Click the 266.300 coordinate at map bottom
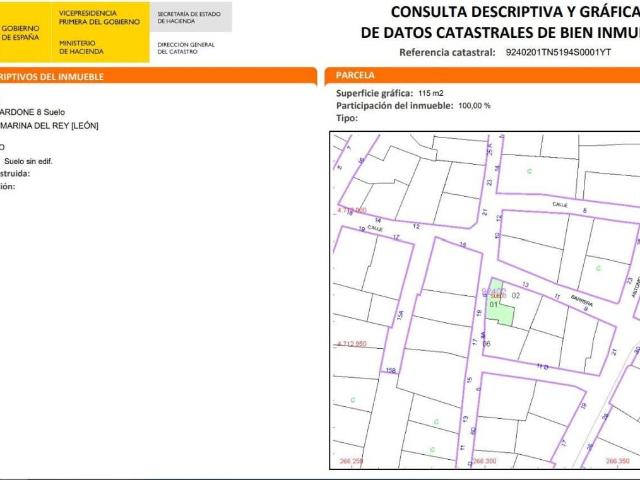This screenshot has width=640, height=480. (x=482, y=461)
